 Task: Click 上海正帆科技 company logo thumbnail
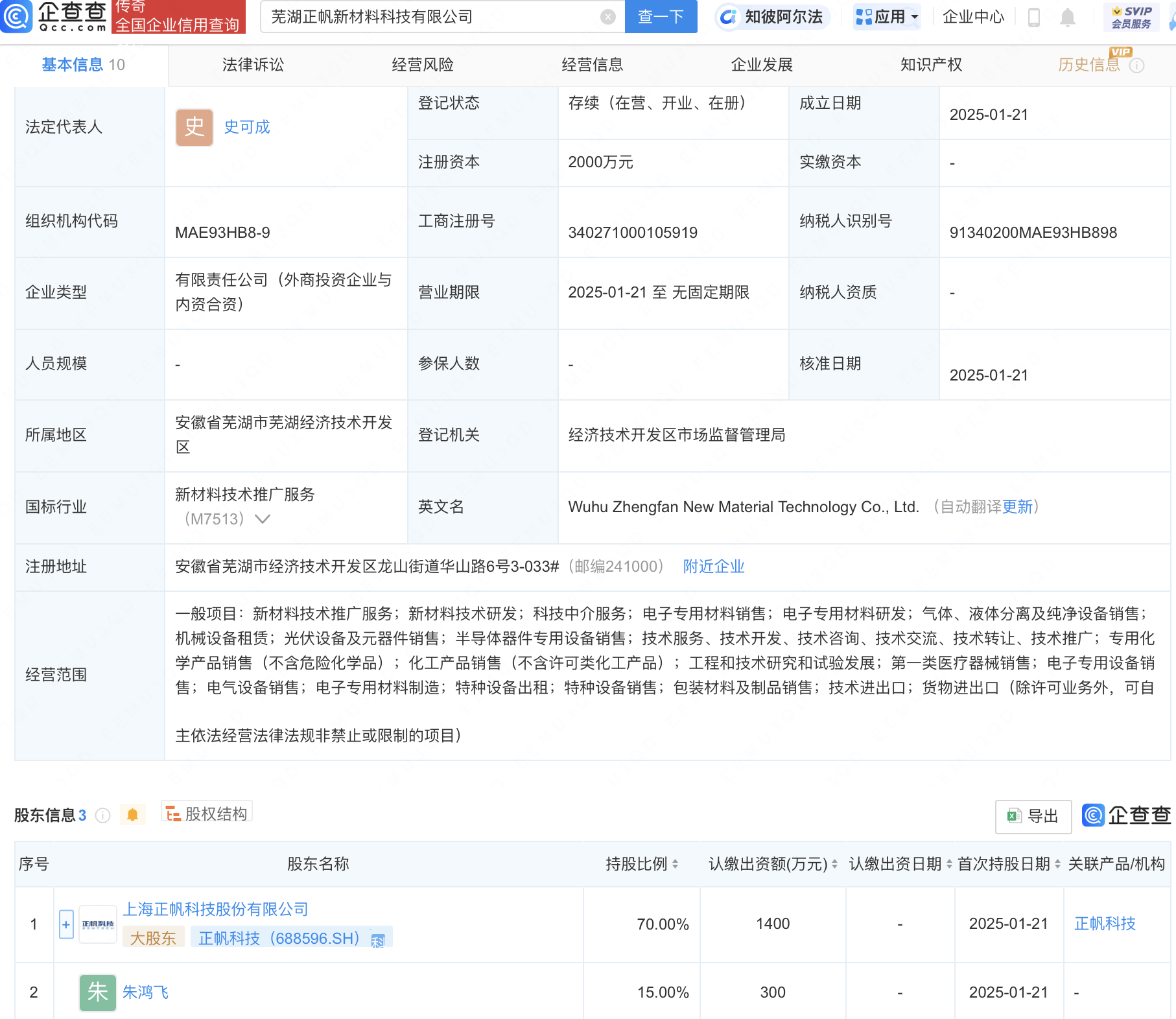click(98, 924)
